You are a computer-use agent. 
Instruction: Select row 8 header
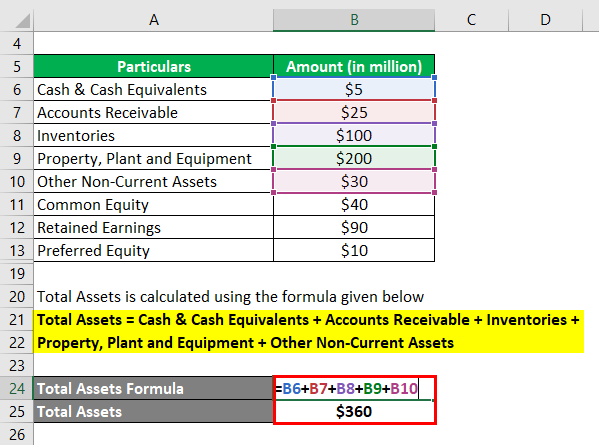click(16, 135)
